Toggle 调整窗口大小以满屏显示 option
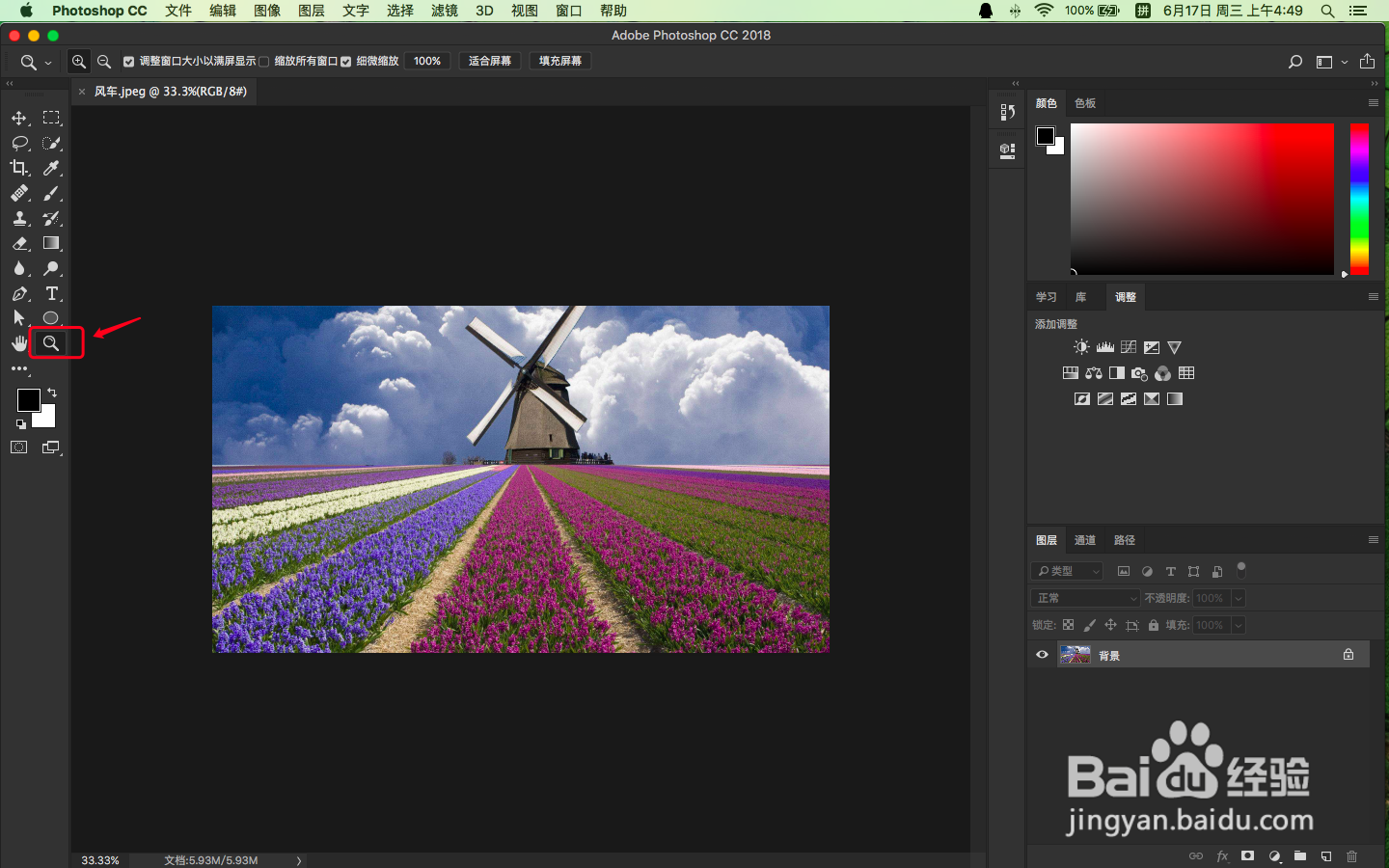This screenshot has width=1389, height=868. (128, 61)
